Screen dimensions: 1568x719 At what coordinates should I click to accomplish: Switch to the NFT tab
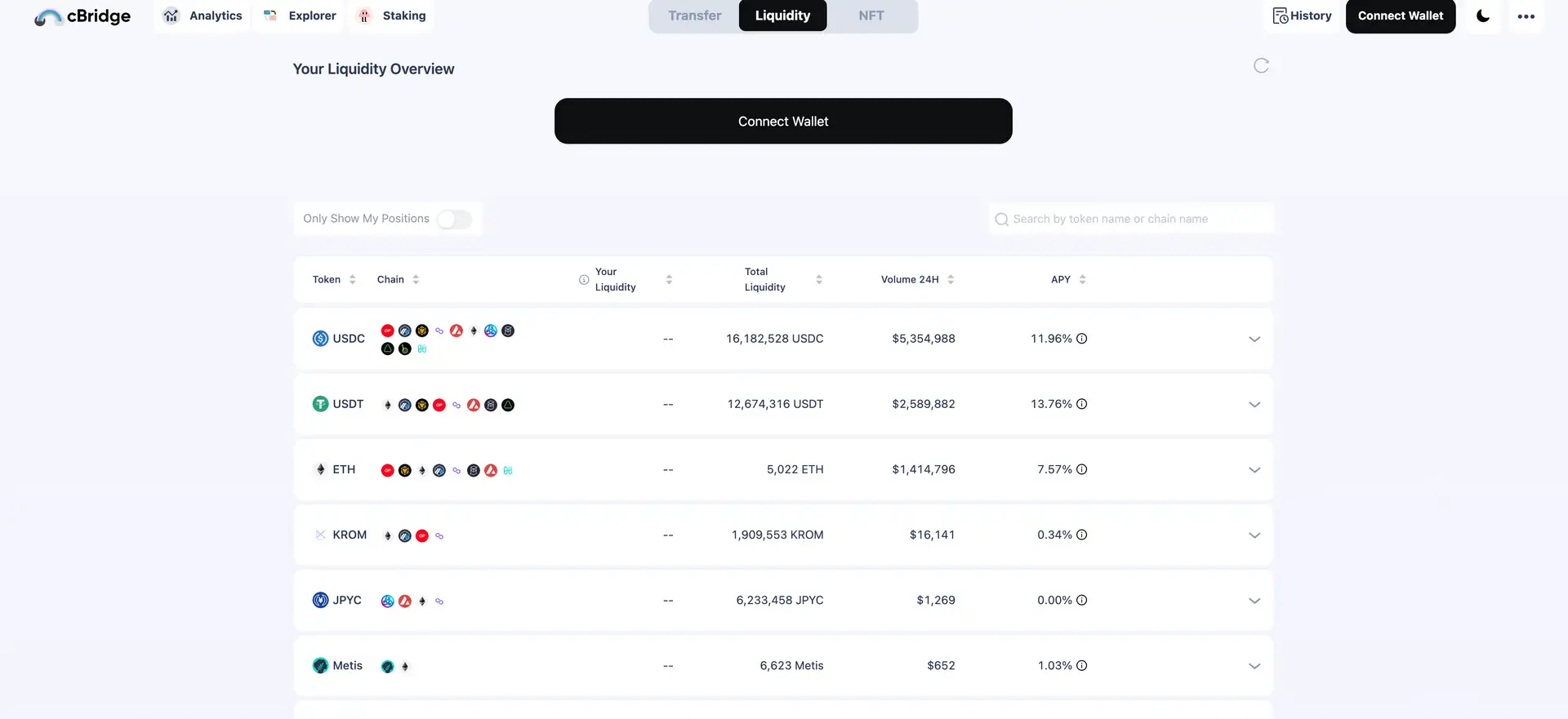(x=871, y=16)
